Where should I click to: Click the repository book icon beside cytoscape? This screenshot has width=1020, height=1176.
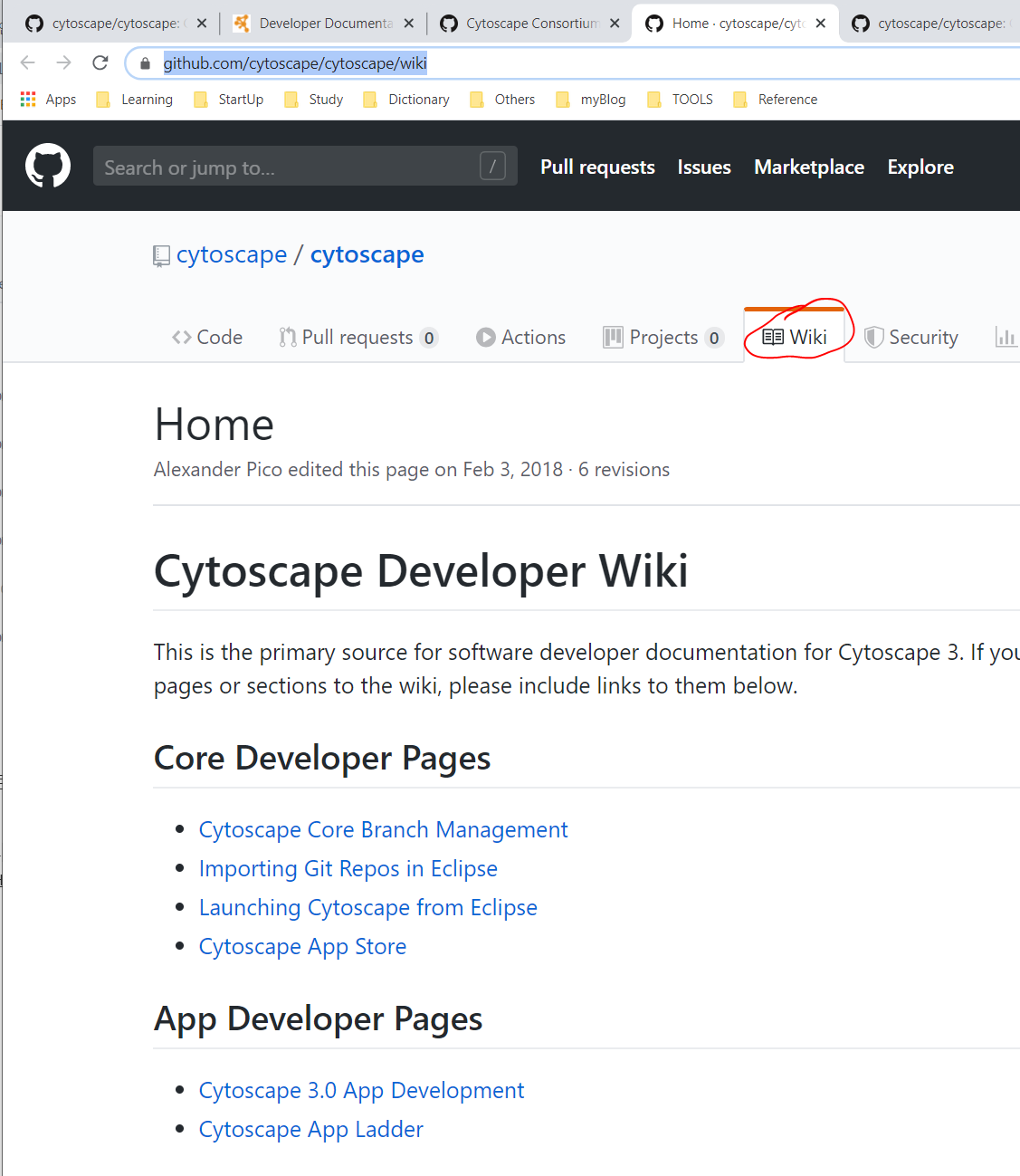[x=161, y=256]
